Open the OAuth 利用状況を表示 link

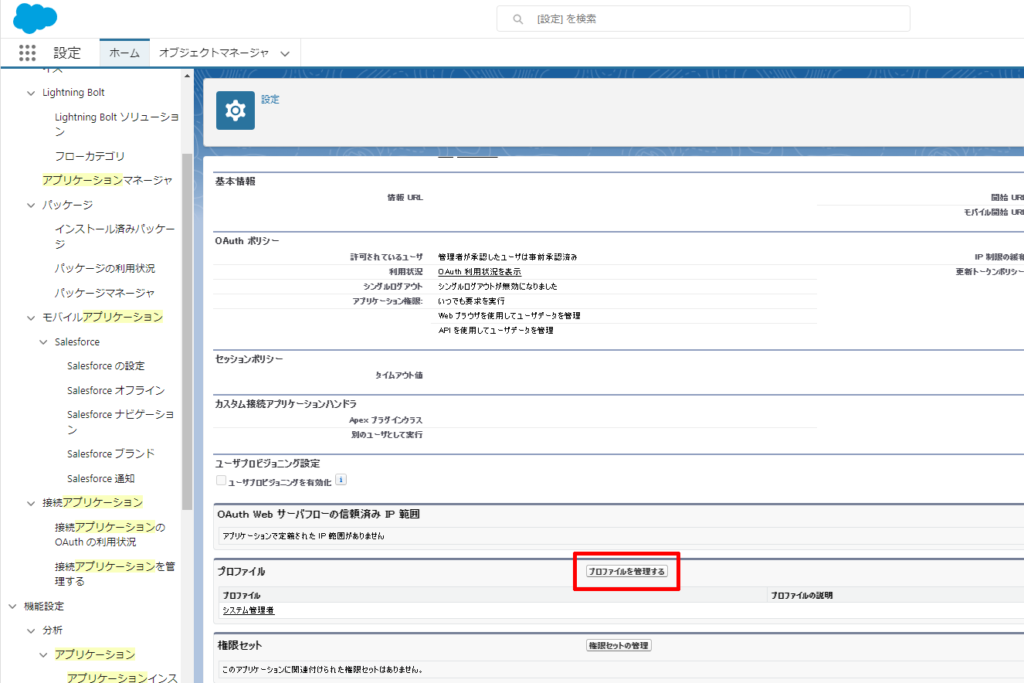click(x=479, y=272)
